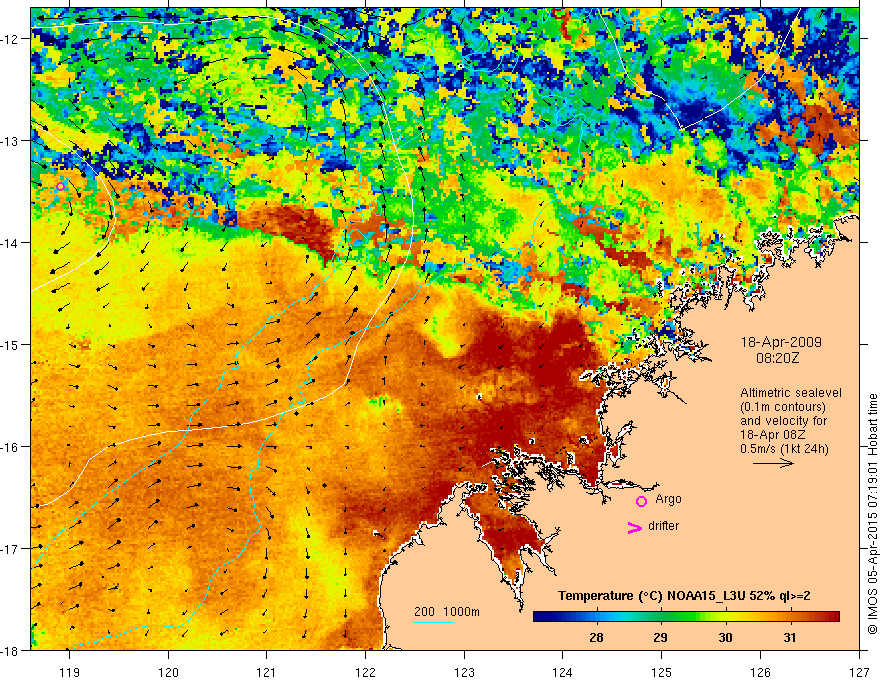The width and height of the screenshot is (880, 680).
Task: Click the latitude axis label -17
Action: click(x=10, y=548)
